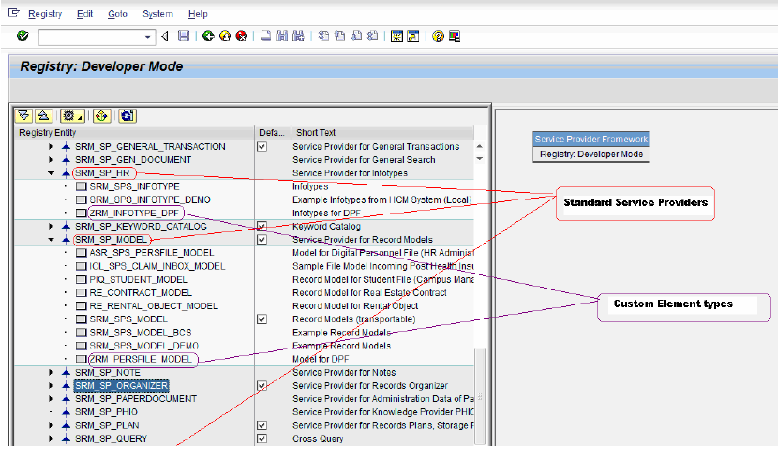The image size is (779, 449).
Task: Open the Registry menu
Action: [x=45, y=14]
